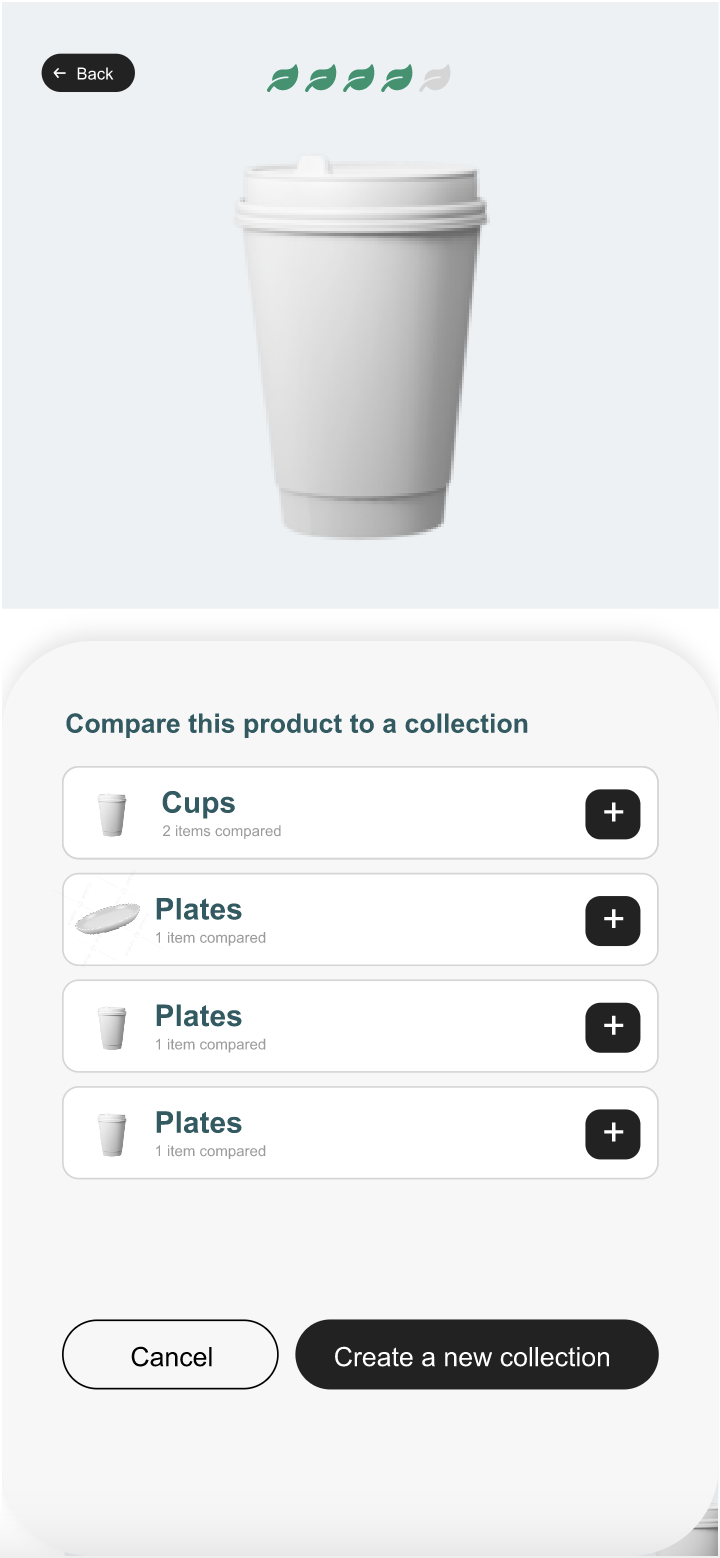
Task: Open Plates collection with the plate image
Action: pos(360,920)
